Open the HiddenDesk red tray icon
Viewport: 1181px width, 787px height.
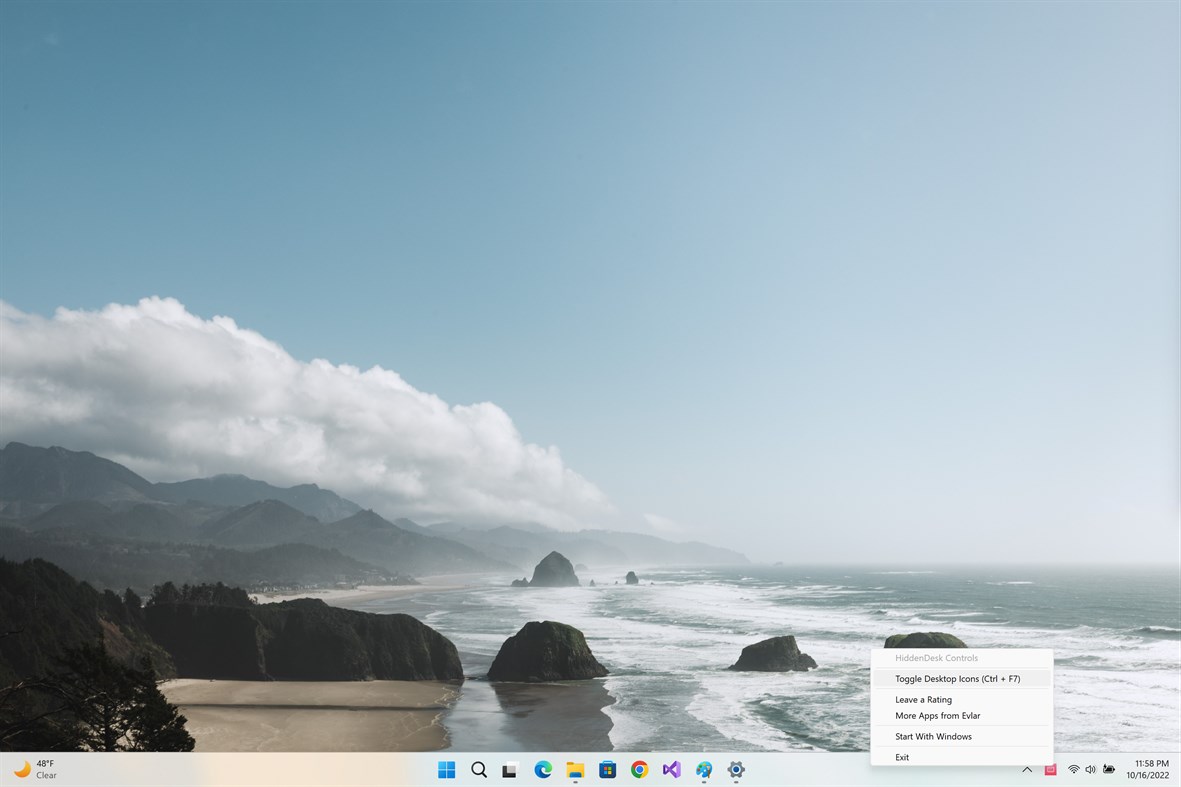point(1050,770)
